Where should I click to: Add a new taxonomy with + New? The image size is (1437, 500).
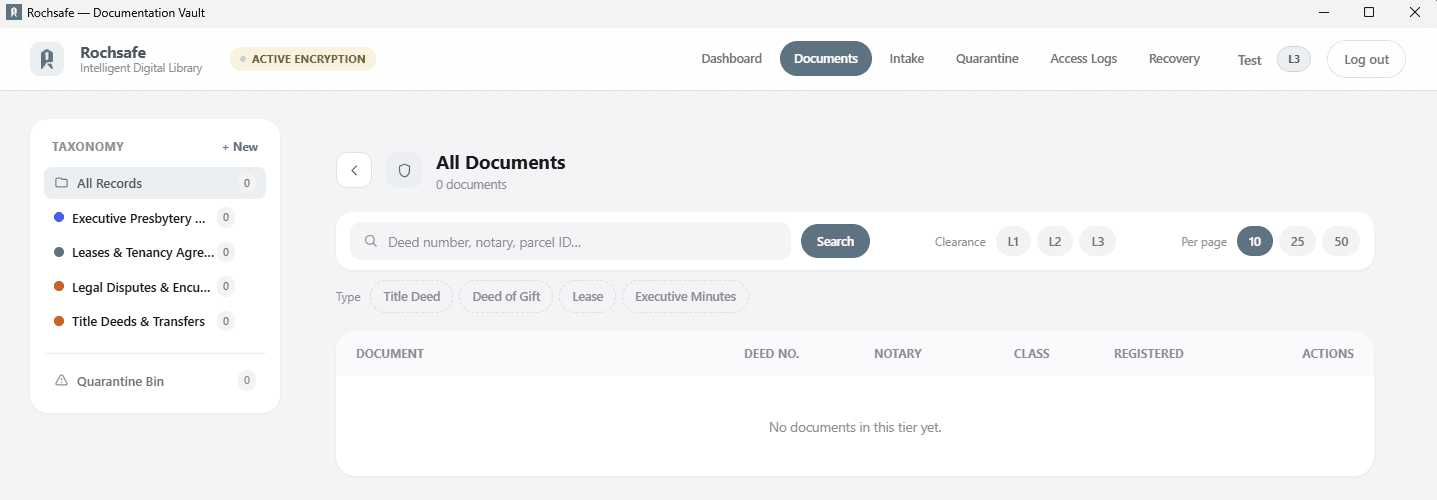pos(240,147)
